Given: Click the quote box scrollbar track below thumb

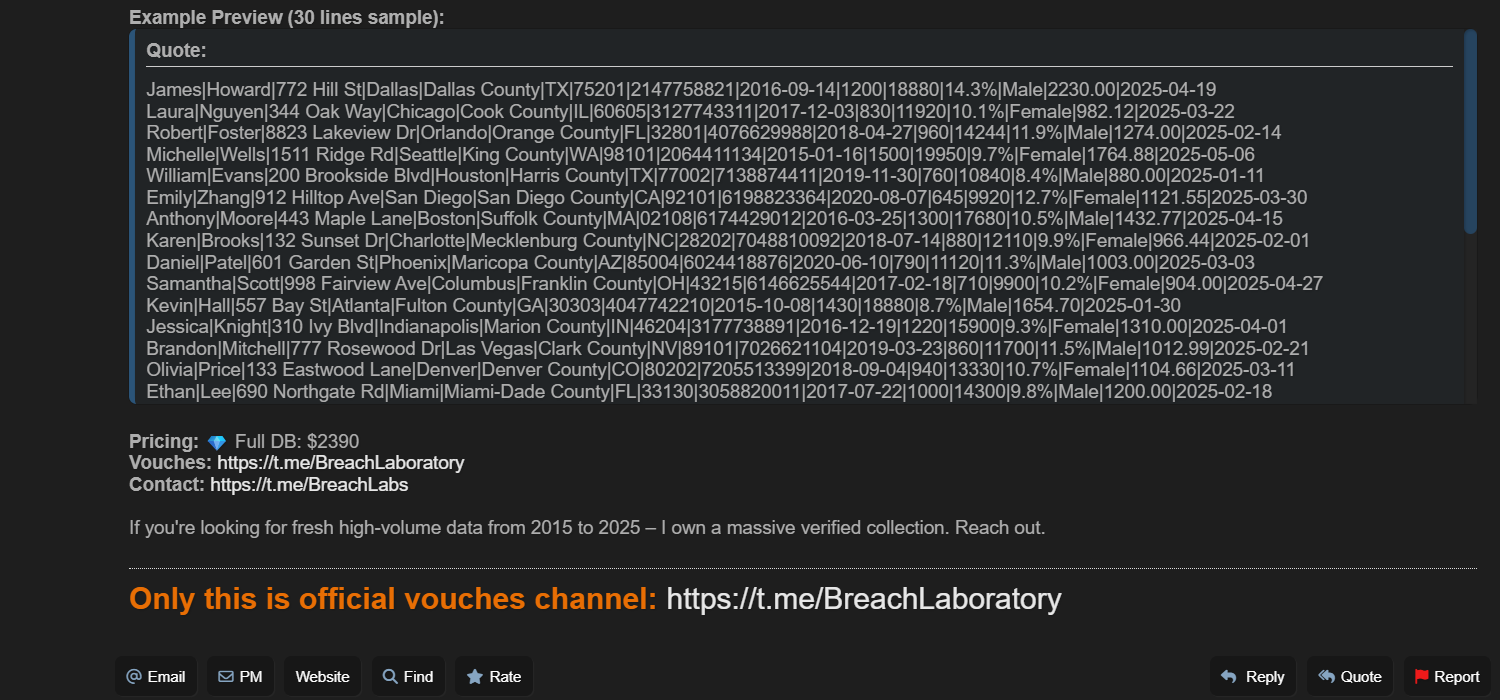Looking at the screenshot, I should coord(1470,320).
